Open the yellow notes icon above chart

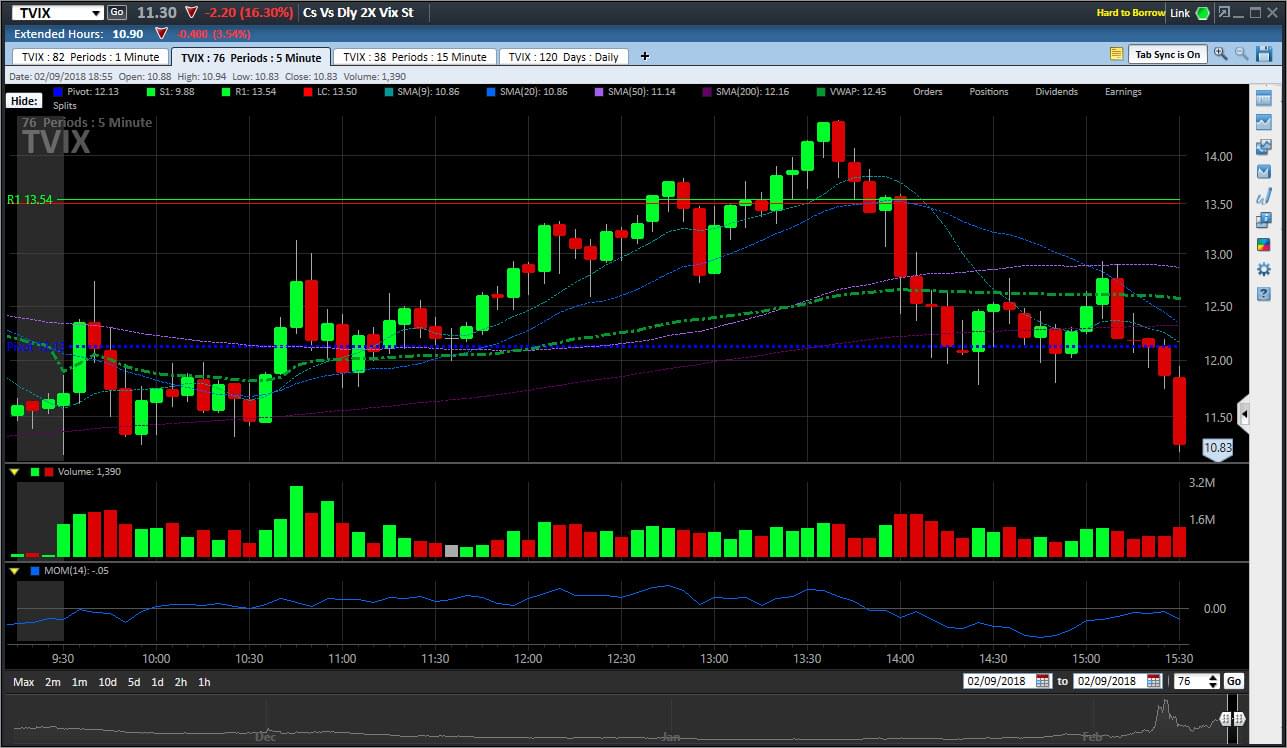[1116, 54]
